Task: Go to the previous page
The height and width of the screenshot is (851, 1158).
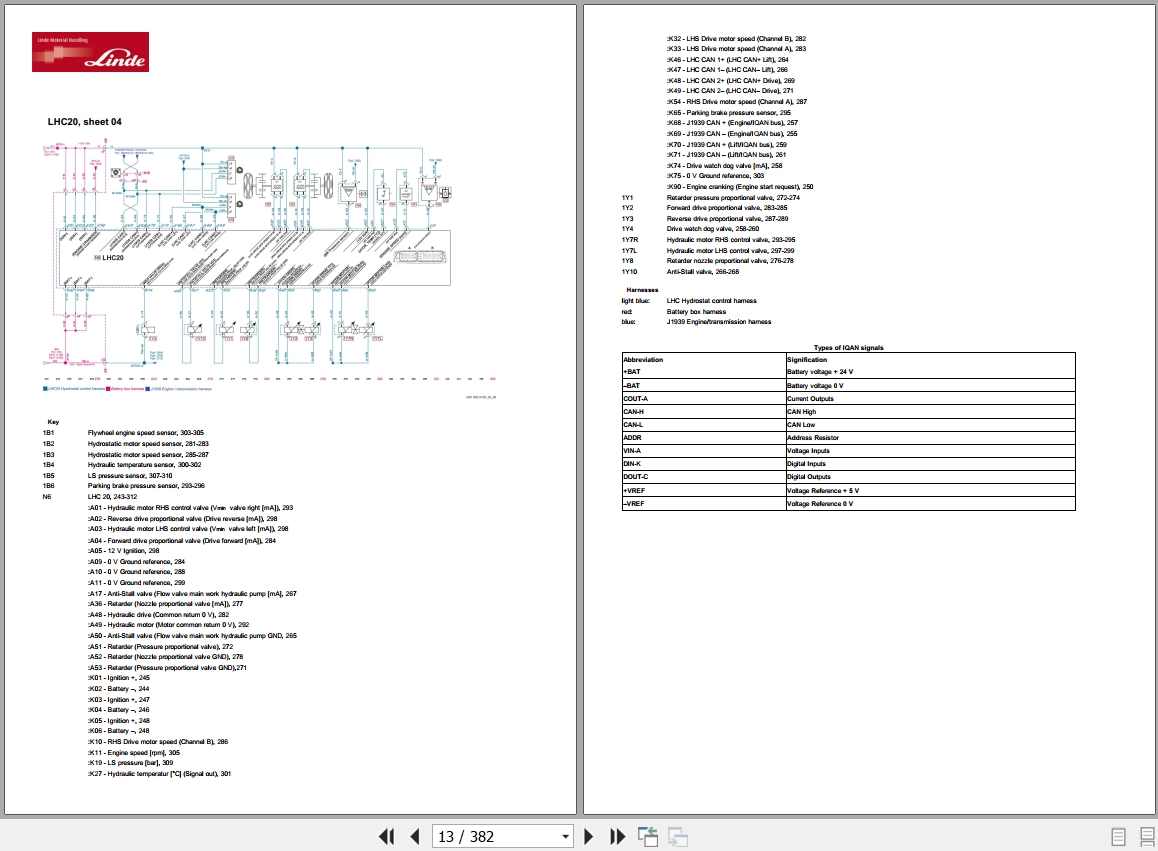Action: [x=414, y=836]
